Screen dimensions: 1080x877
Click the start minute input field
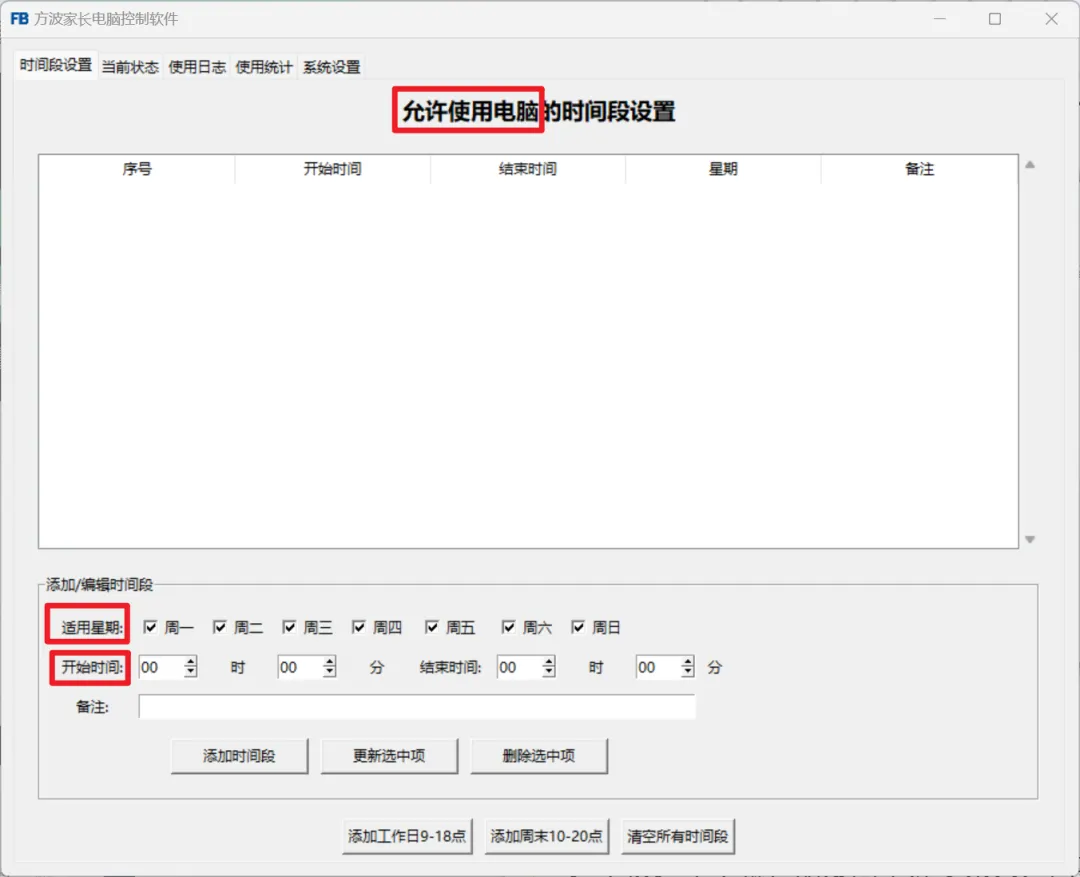[300, 667]
